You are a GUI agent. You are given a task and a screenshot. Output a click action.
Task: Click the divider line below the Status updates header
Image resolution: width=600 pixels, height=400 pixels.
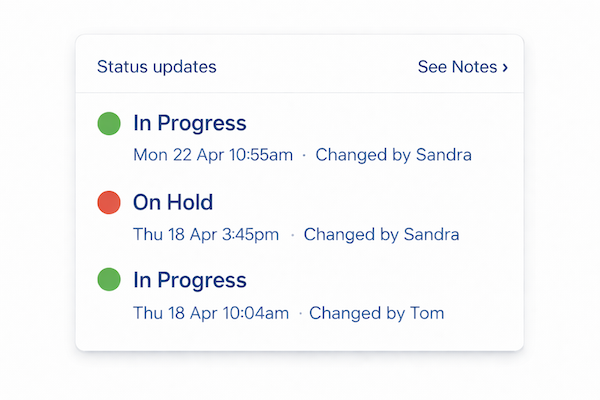click(300, 93)
